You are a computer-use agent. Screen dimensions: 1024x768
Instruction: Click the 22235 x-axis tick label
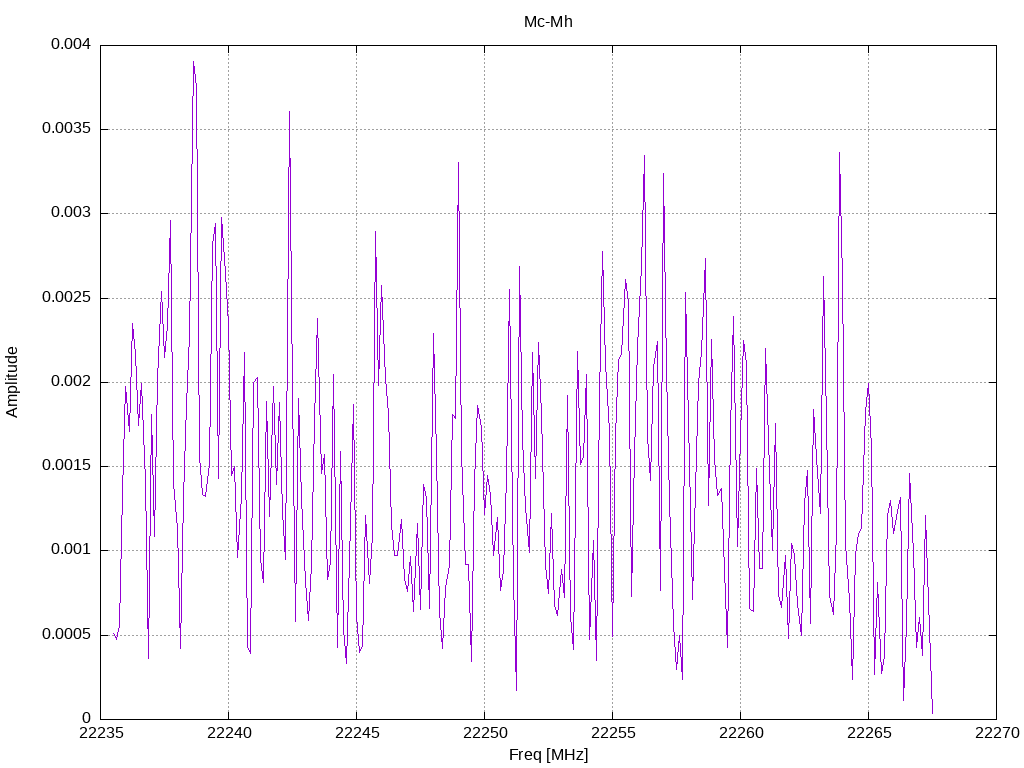tap(101, 733)
